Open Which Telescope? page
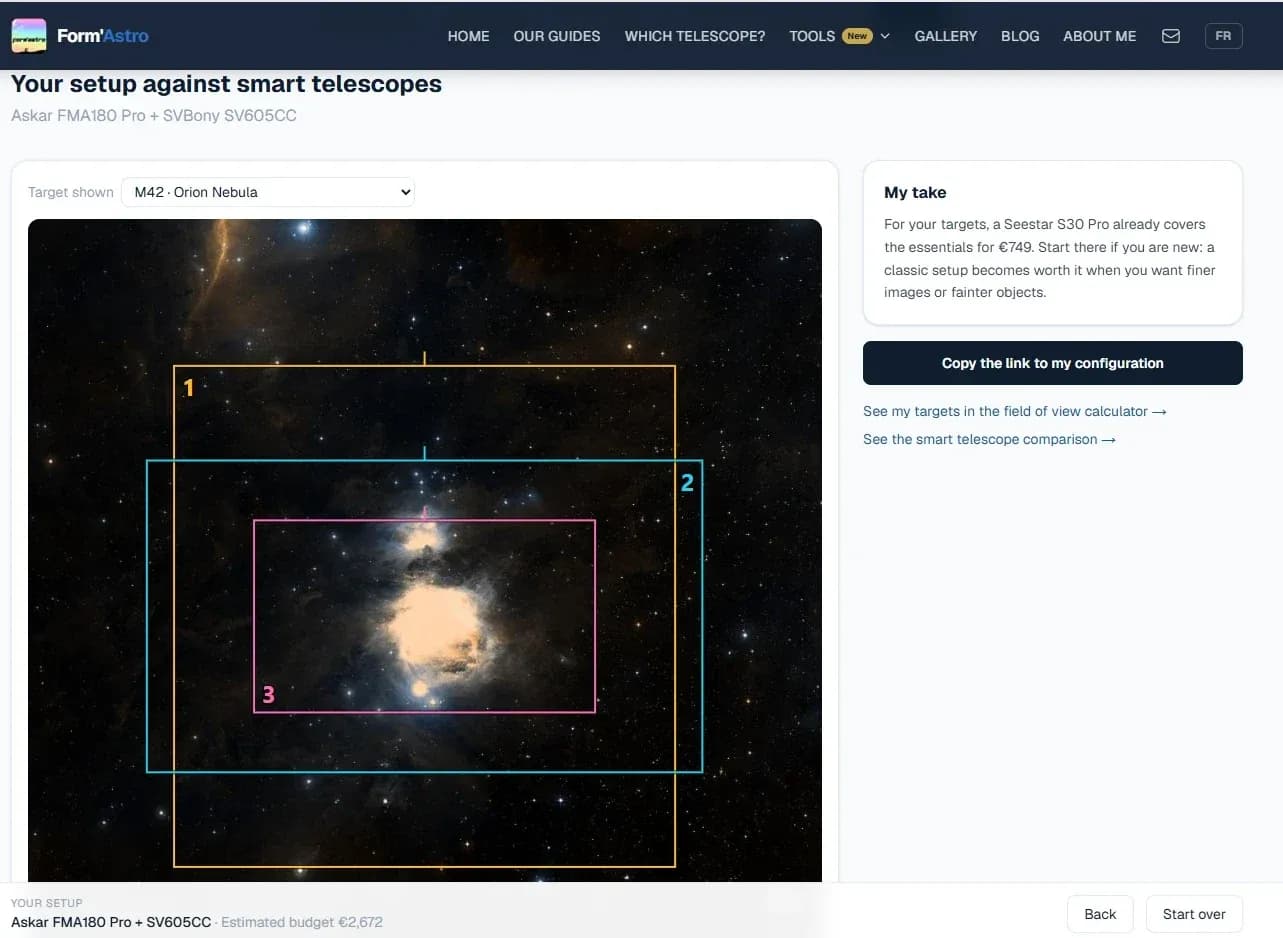 pyautogui.click(x=695, y=36)
